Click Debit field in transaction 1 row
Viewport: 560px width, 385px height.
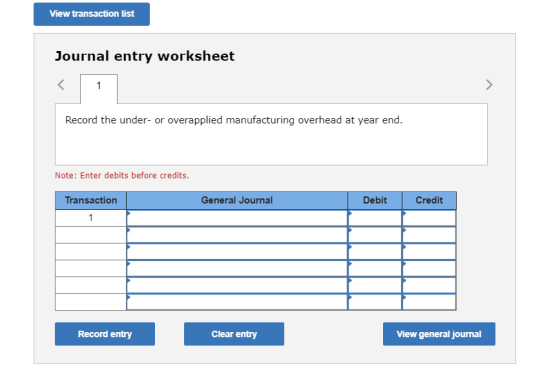coord(375,218)
